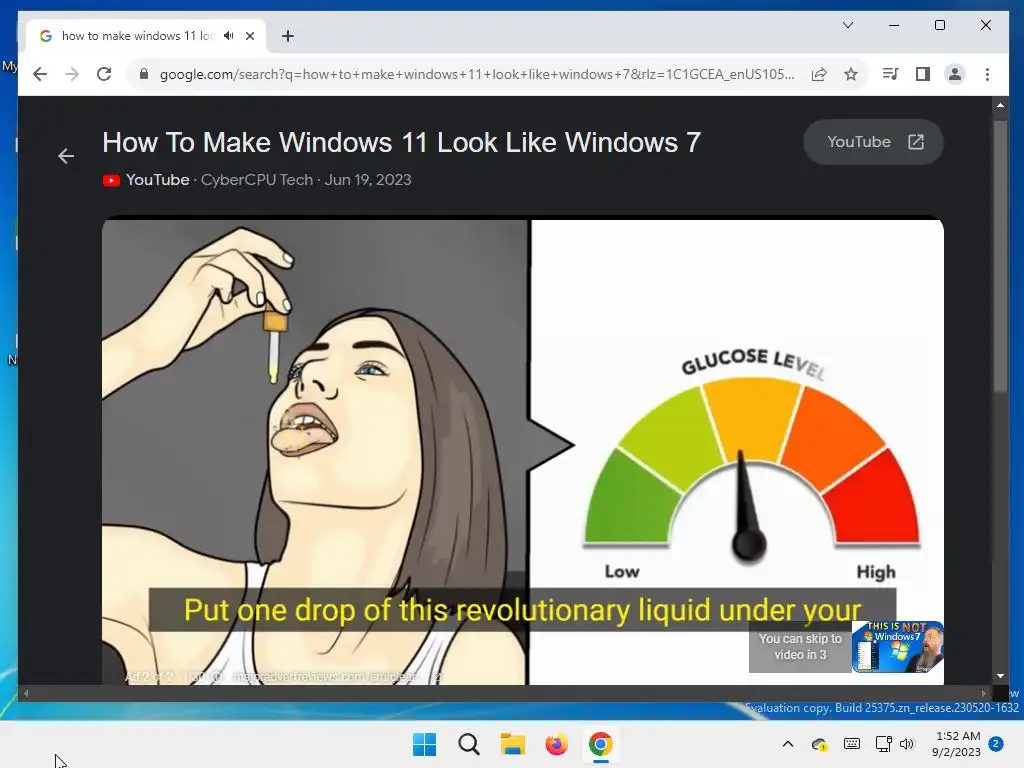Reload the page with the refresh icon

tap(104, 74)
